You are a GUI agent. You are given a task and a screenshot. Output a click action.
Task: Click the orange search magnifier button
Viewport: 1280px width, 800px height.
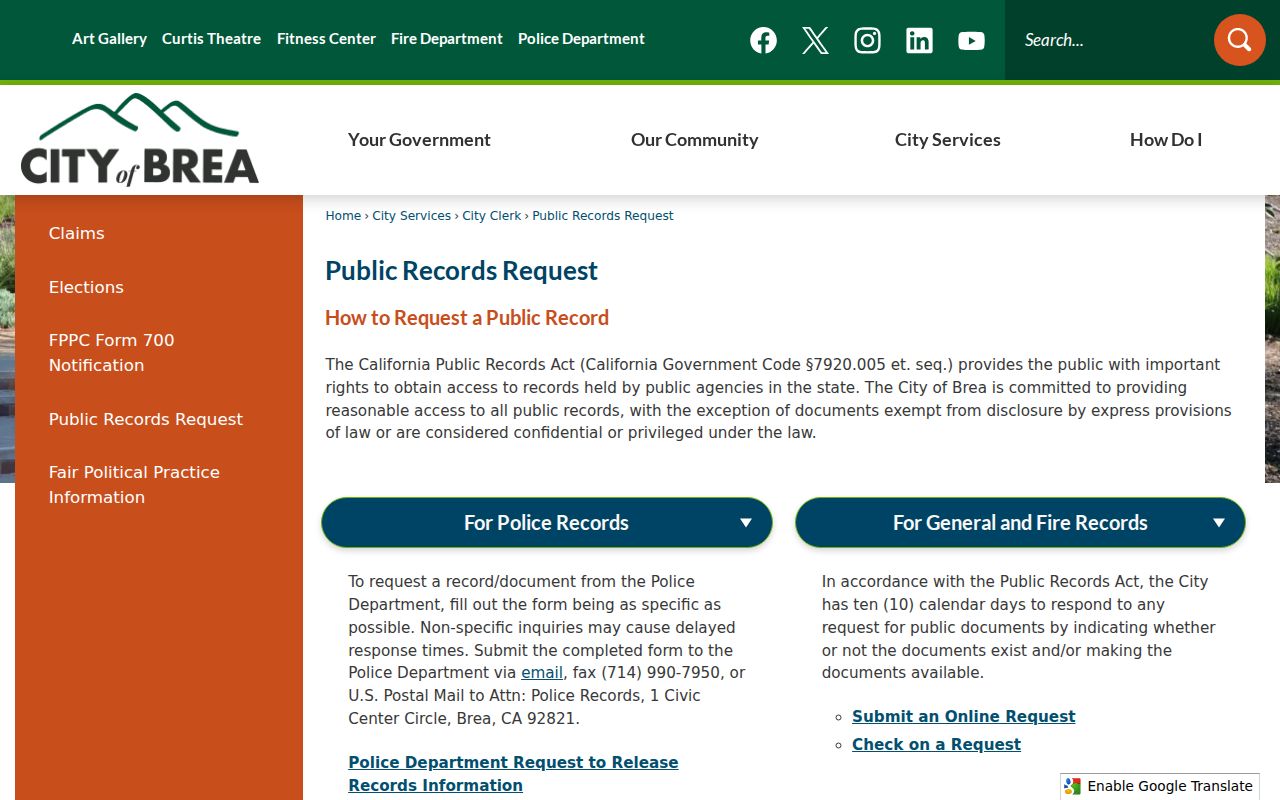pyautogui.click(x=1240, y=40)
